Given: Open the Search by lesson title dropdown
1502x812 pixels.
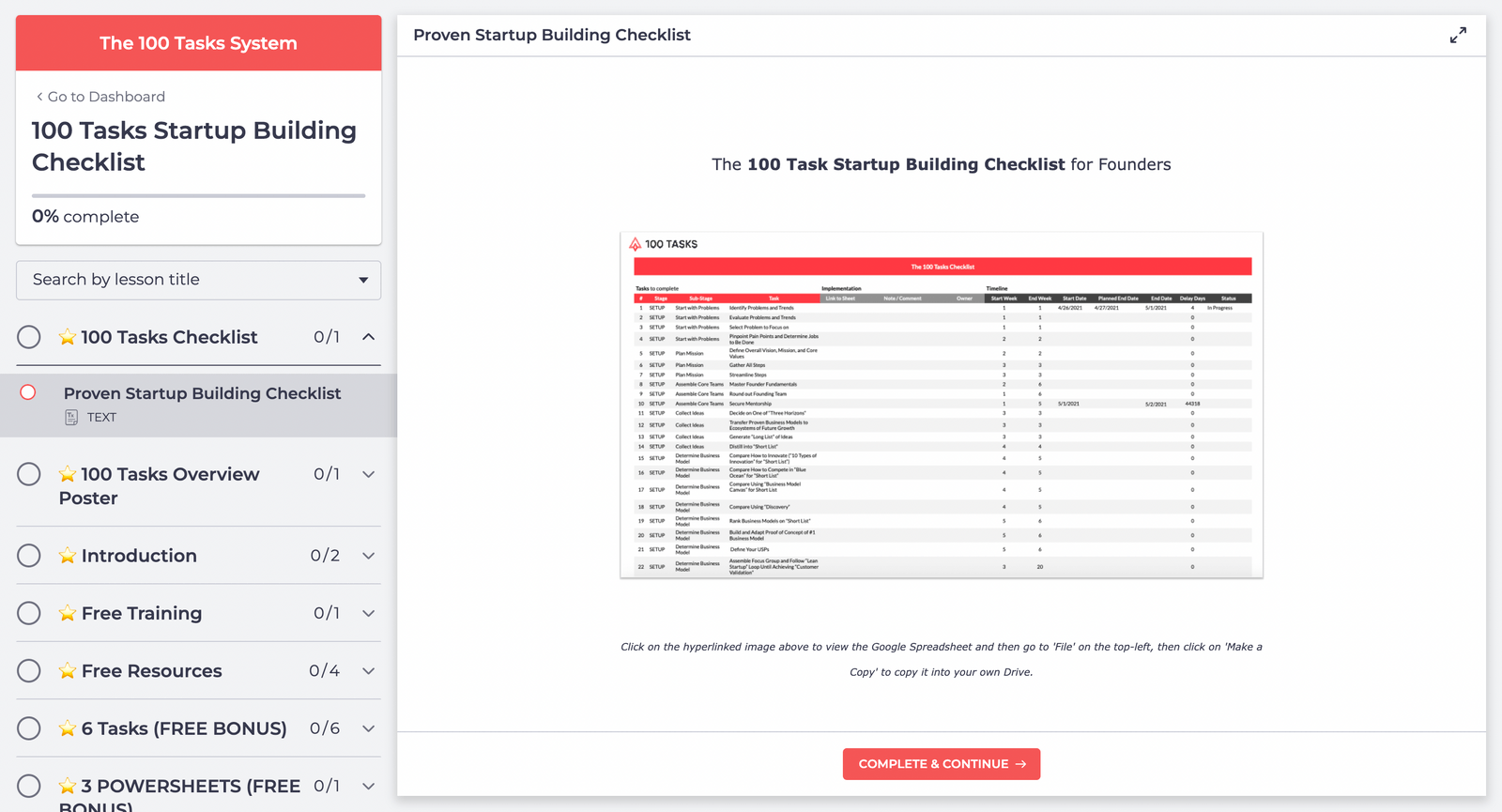Looking at the screenshot, I should (198, 280).
